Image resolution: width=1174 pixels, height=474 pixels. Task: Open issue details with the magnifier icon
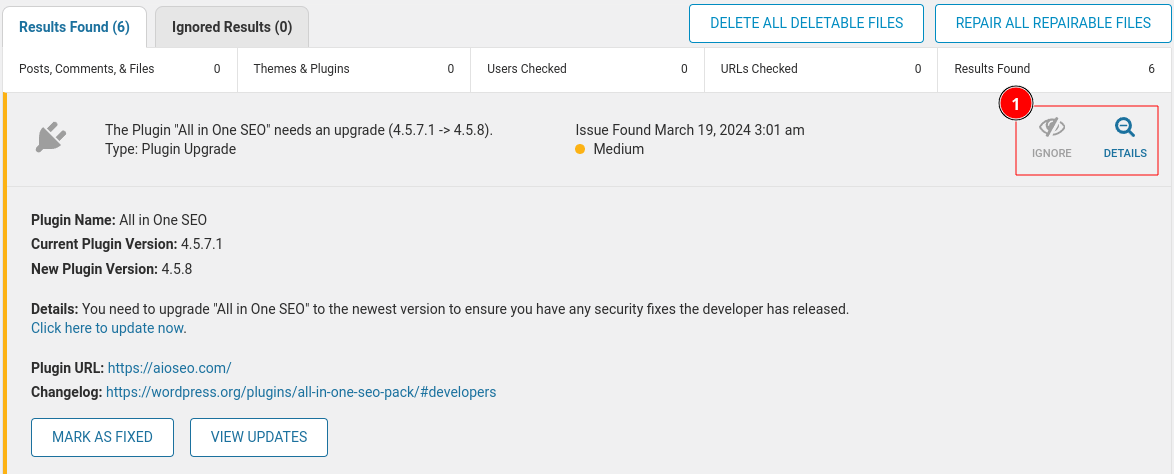[x=1125, y=129]
